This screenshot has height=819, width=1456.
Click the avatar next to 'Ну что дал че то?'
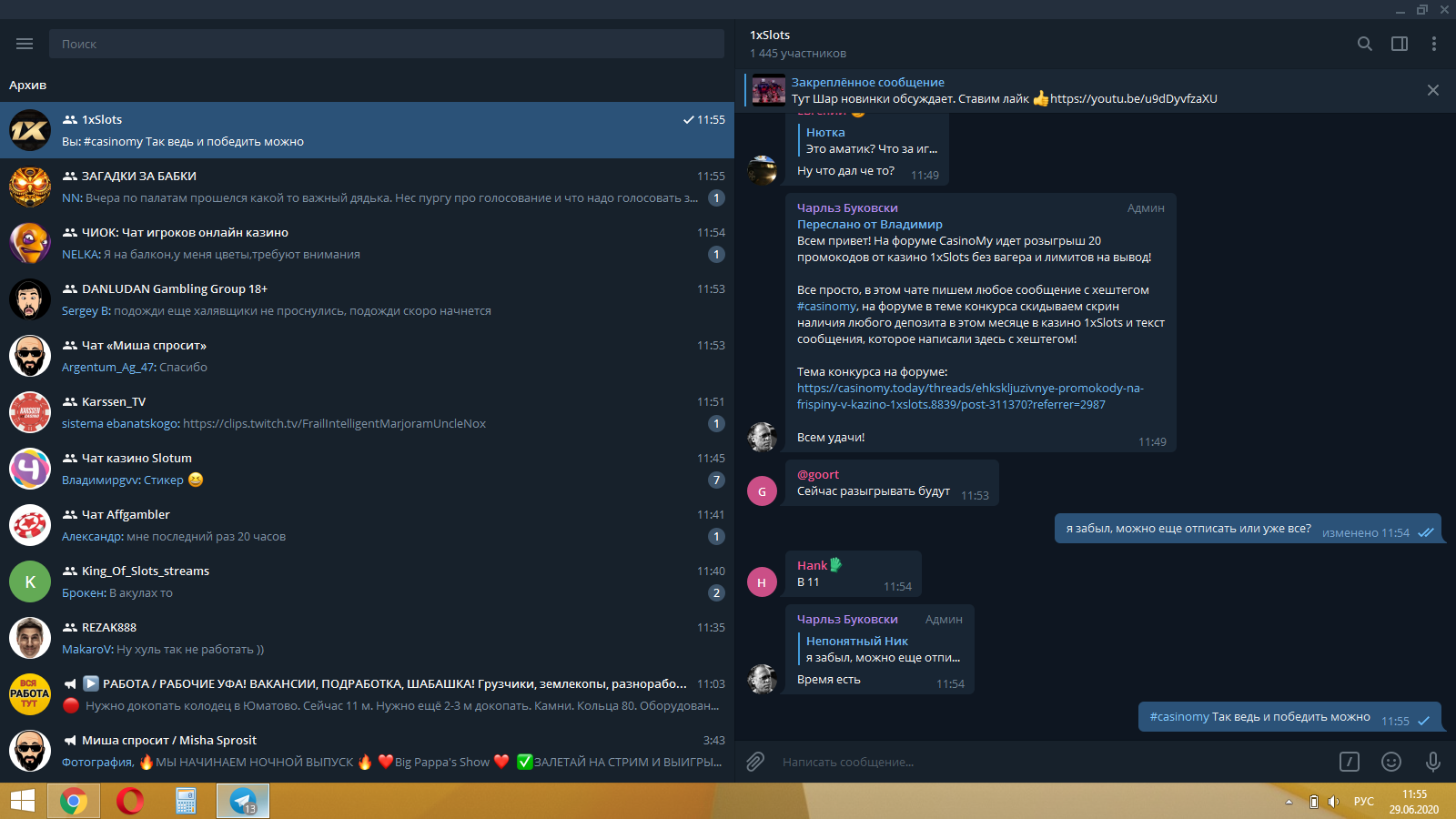tap(762, 170)
